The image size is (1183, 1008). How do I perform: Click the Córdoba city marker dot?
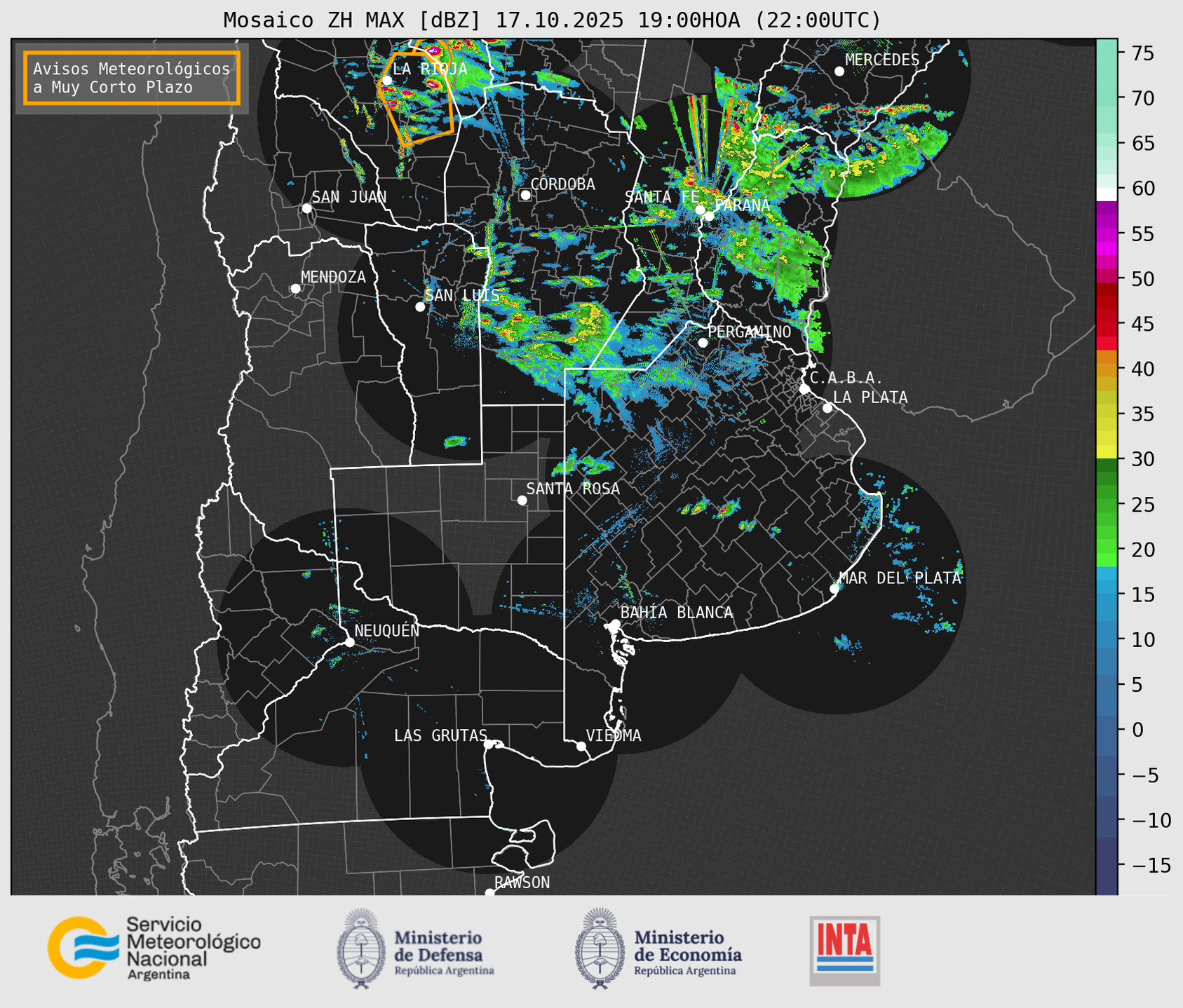[525, 195]
